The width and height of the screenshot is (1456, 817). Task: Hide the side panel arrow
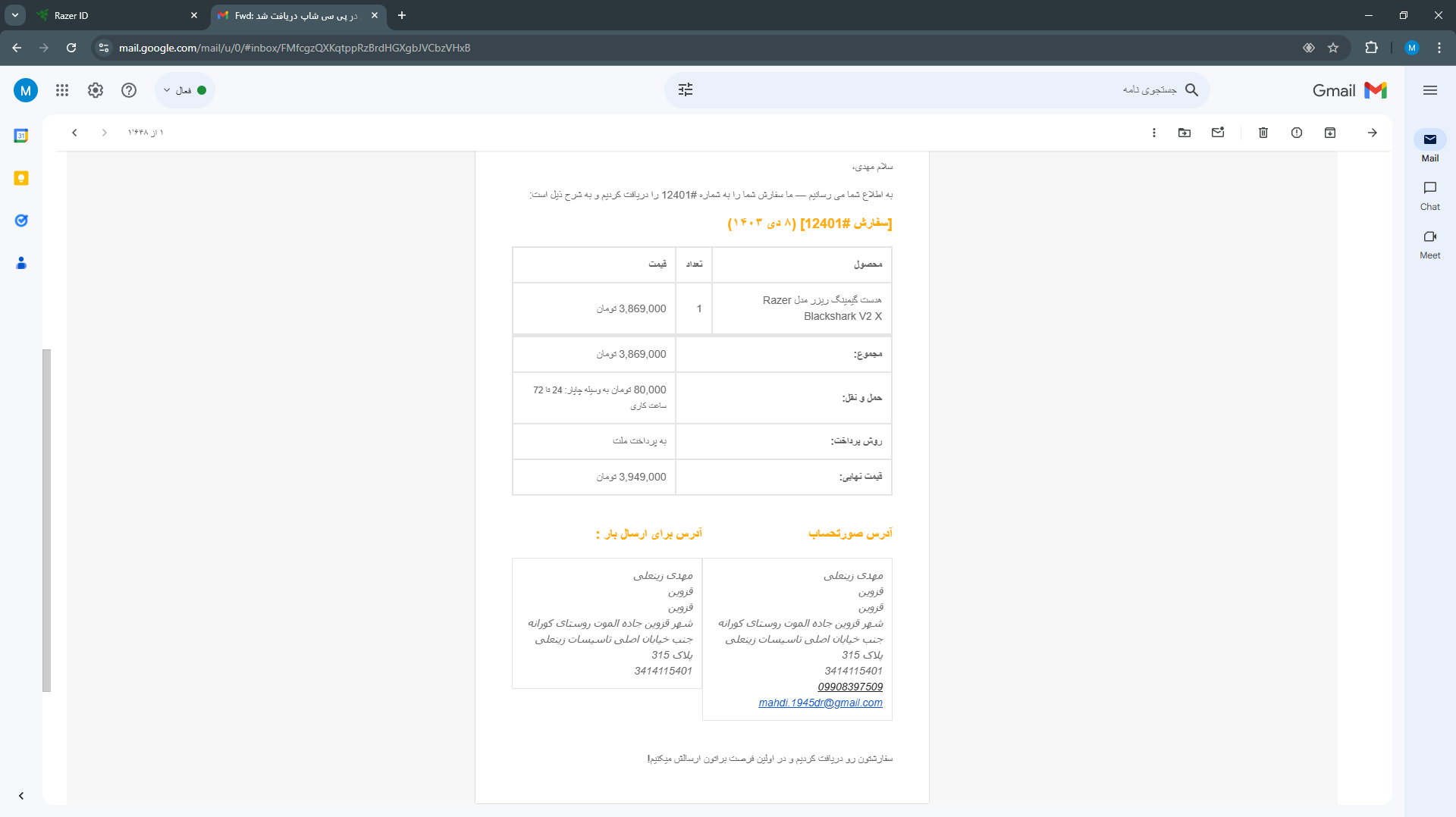click(x=21, y=796)
